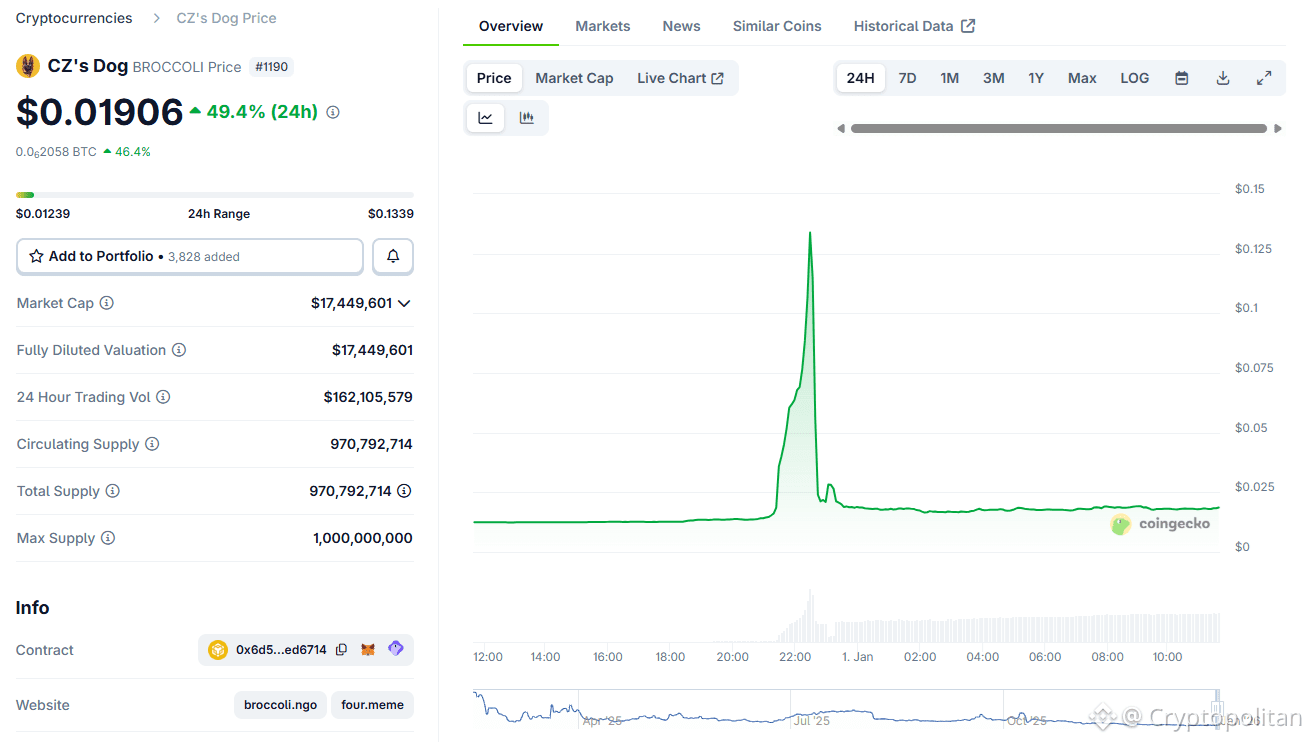Click the chart pan scrollbar right arrow

point(1279,128)
